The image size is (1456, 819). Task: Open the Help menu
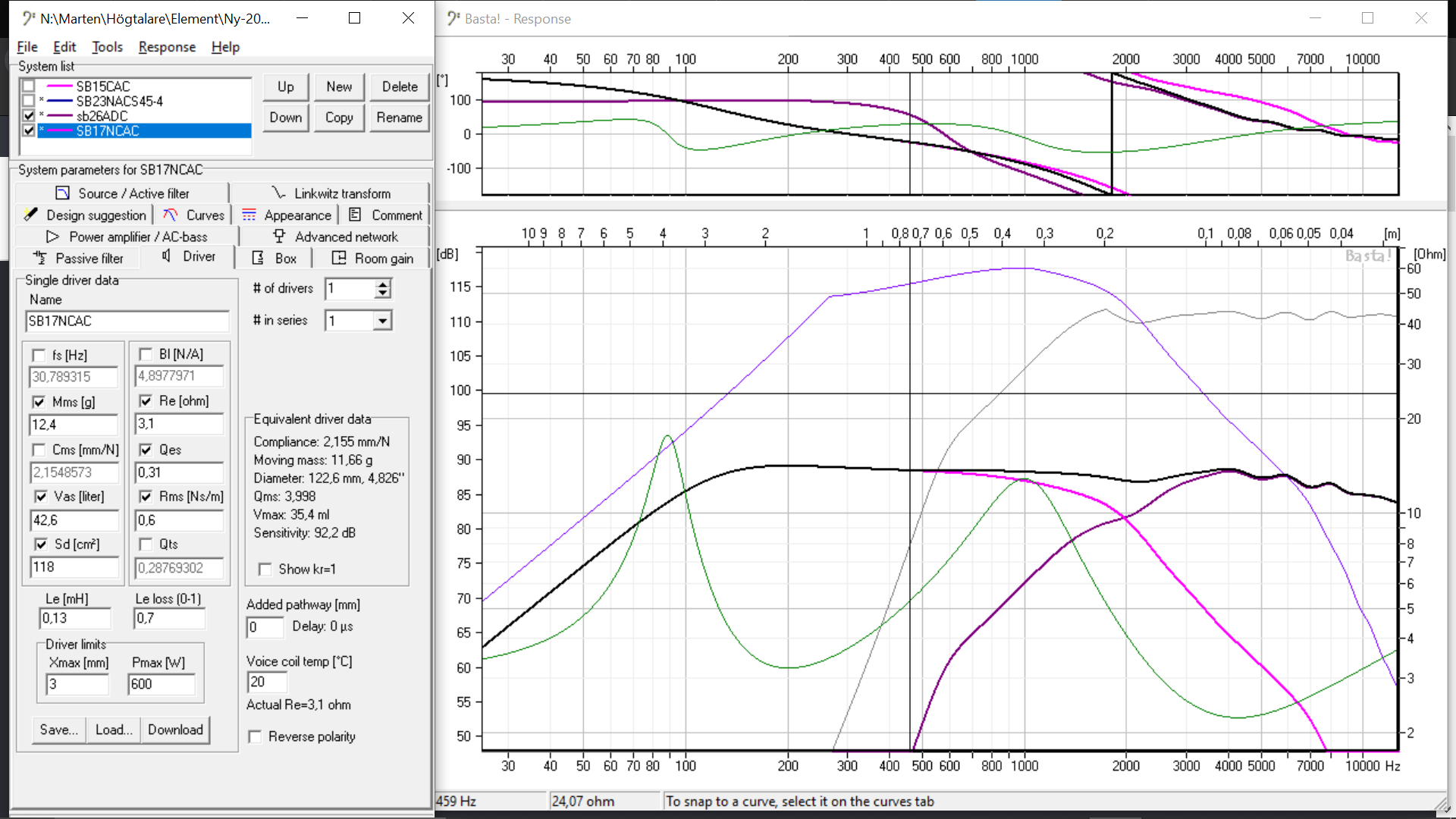(225, 46)
